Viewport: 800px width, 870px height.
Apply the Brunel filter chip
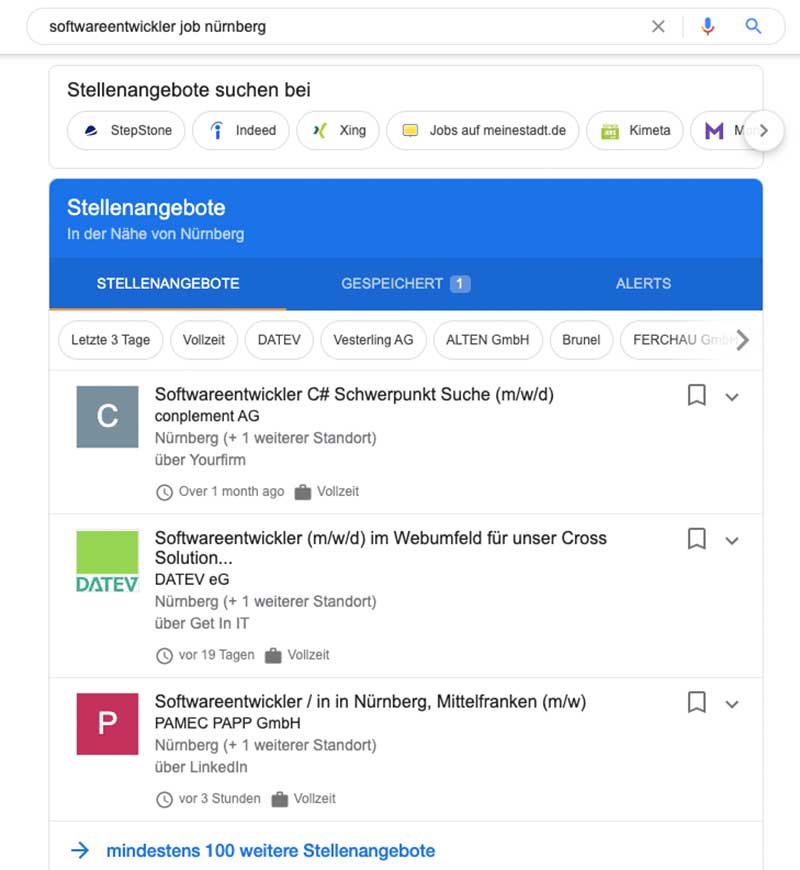581,340
